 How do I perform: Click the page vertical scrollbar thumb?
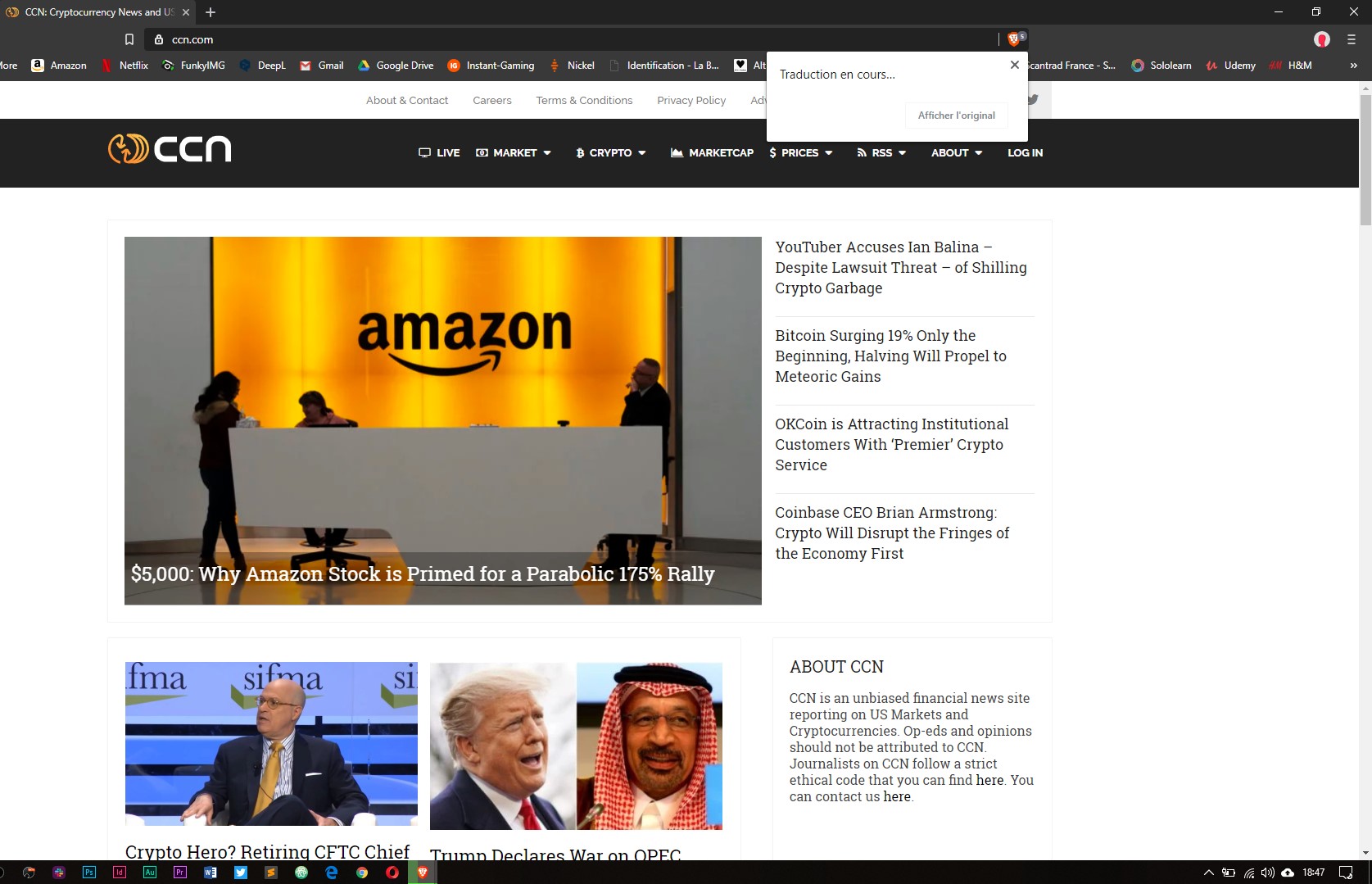[x=1365, y=160]
